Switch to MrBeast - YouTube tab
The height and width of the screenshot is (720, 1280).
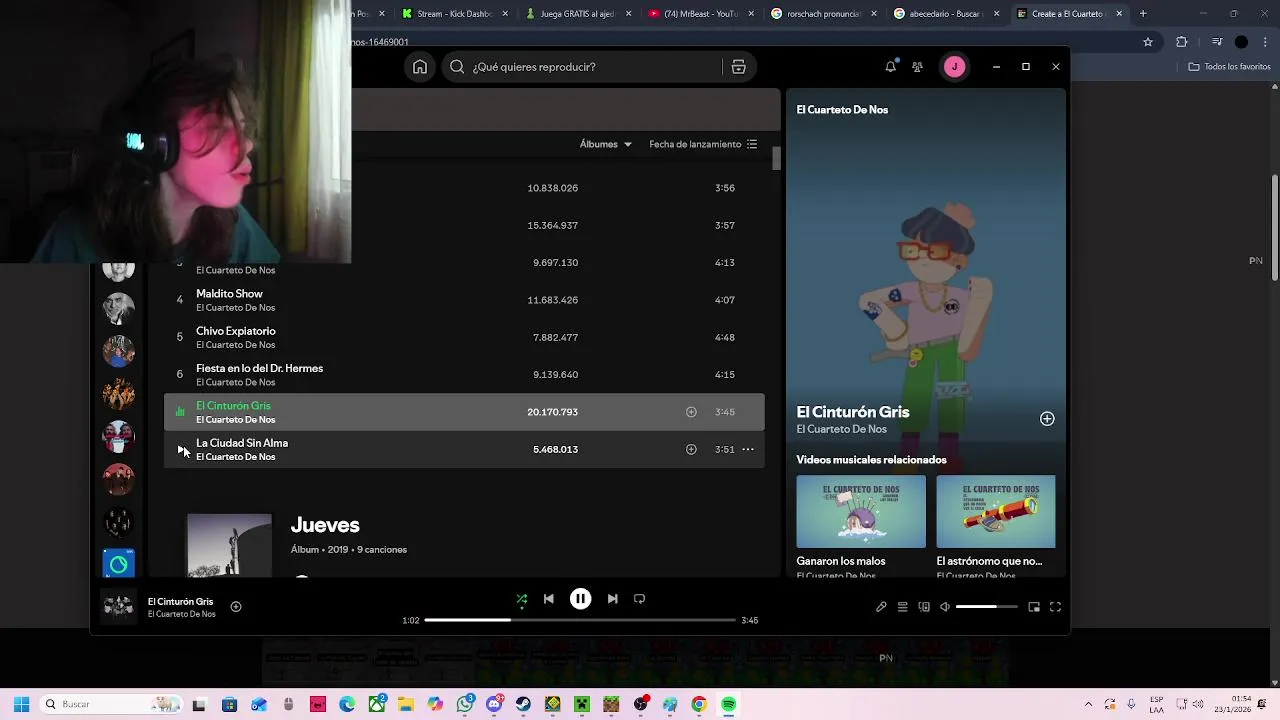click(700, 14)
